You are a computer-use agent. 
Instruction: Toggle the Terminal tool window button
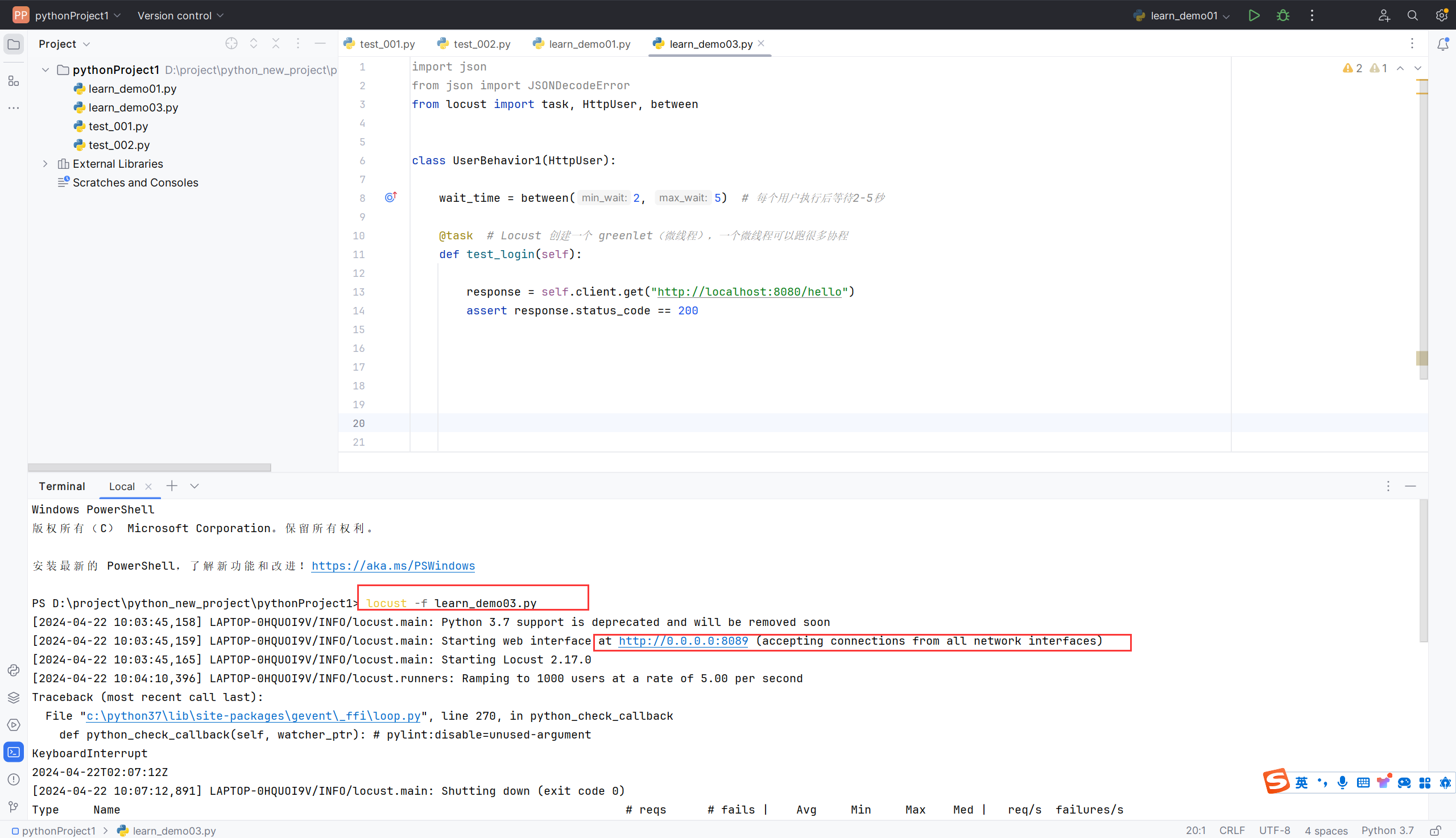click(x=14, y=752)
